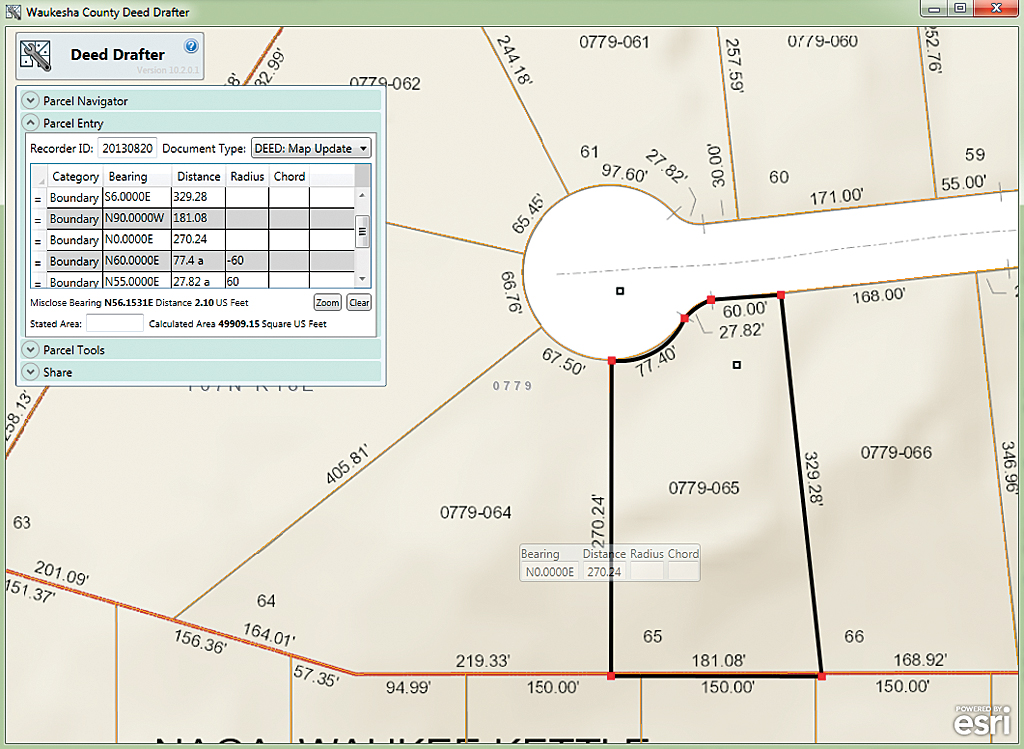Click the row handle for the S6.0000E row
1024x749 pixels.
[38, 198]
